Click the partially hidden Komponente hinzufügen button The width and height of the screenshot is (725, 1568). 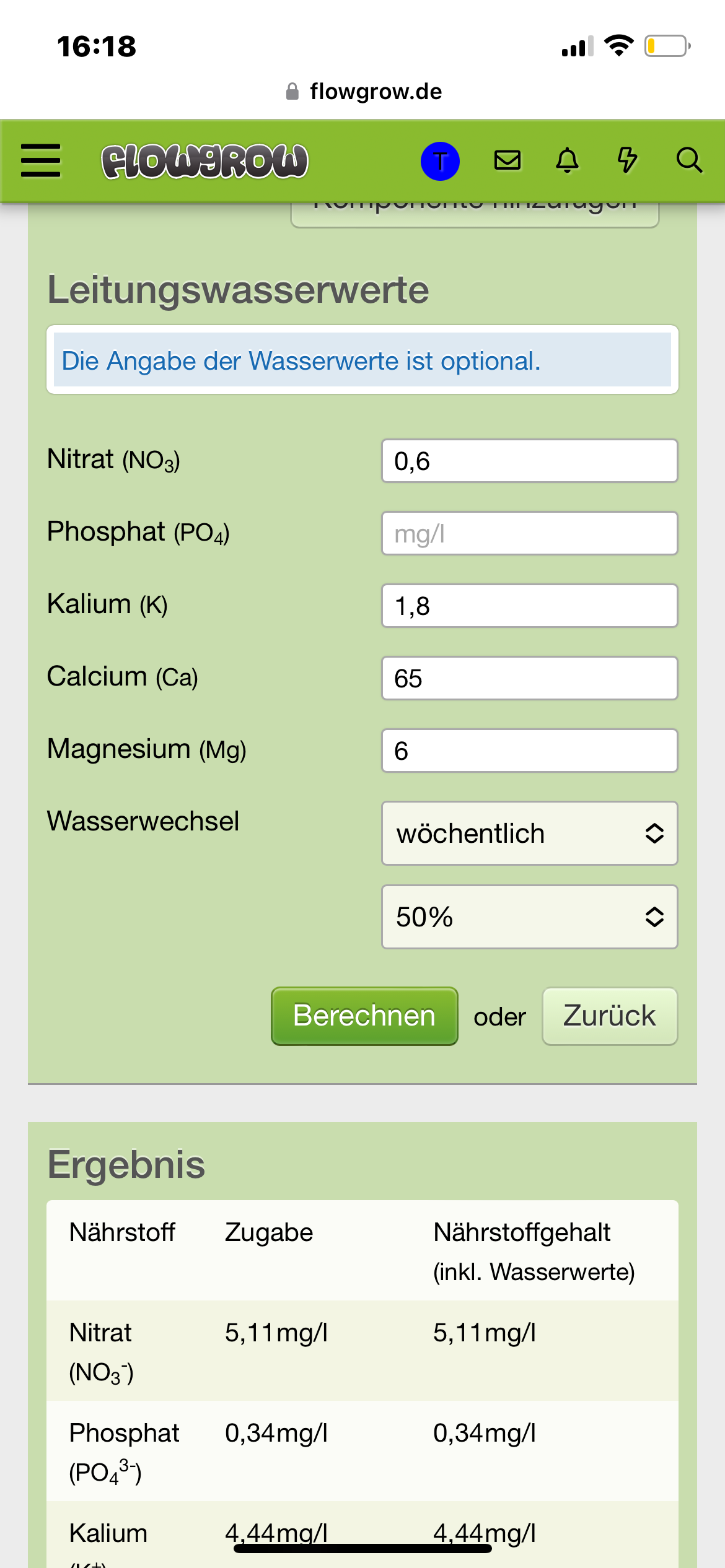click(x=475, y=214)
